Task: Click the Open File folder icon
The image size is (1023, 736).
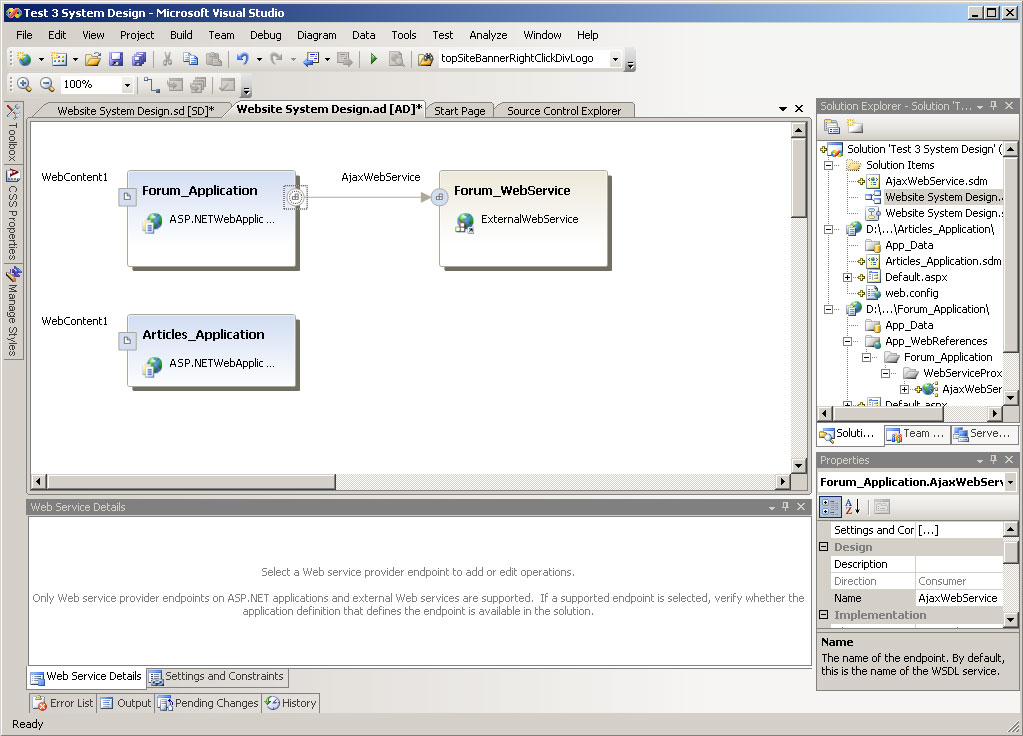Action: [x=93, y=59]
